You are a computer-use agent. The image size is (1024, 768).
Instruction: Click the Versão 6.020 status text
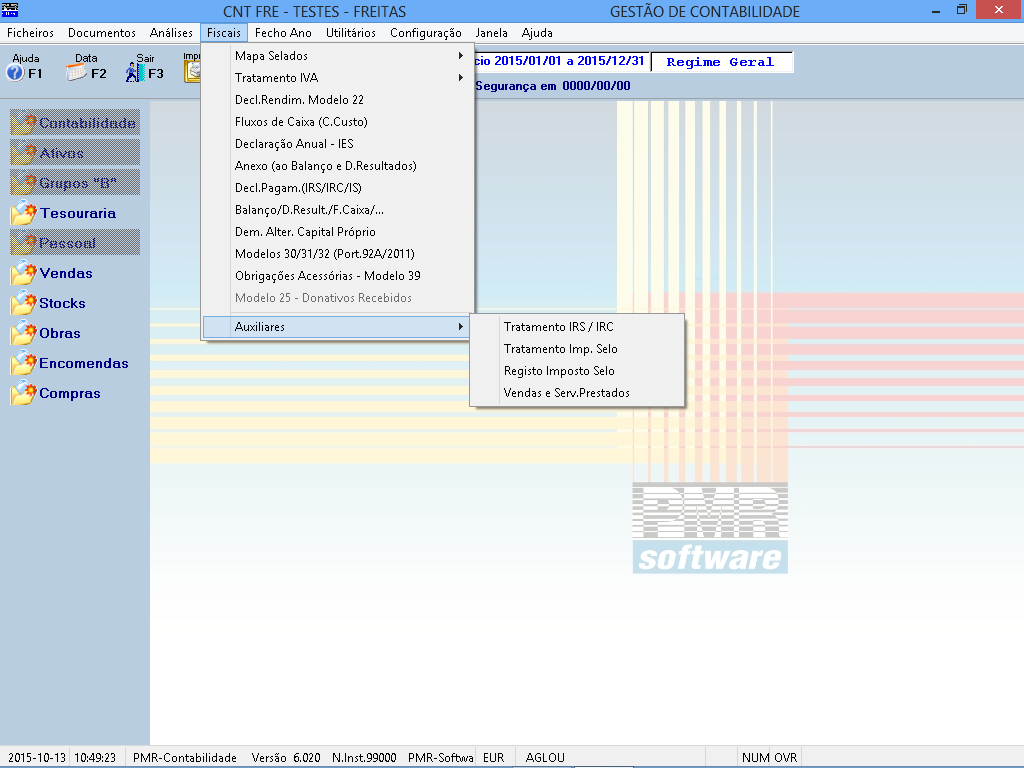[286, 758]
